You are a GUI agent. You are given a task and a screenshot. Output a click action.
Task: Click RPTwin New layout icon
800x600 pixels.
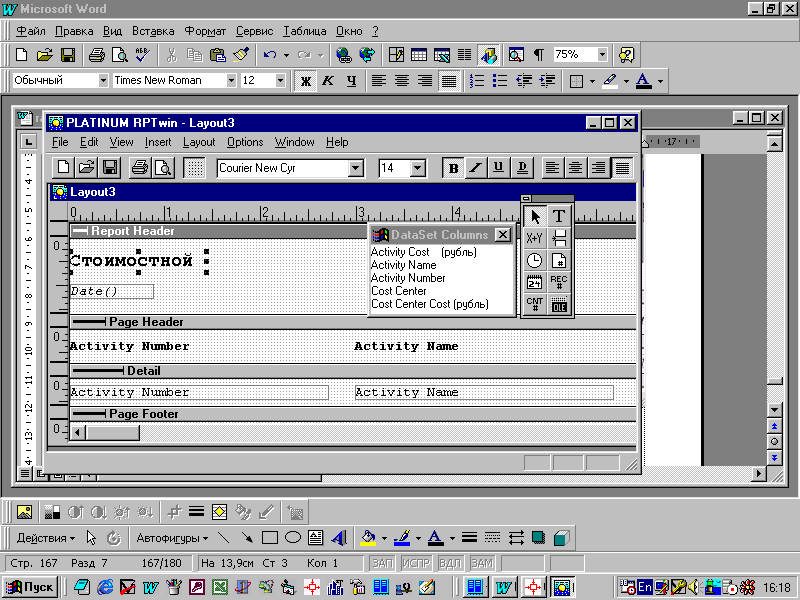(63, 167)
